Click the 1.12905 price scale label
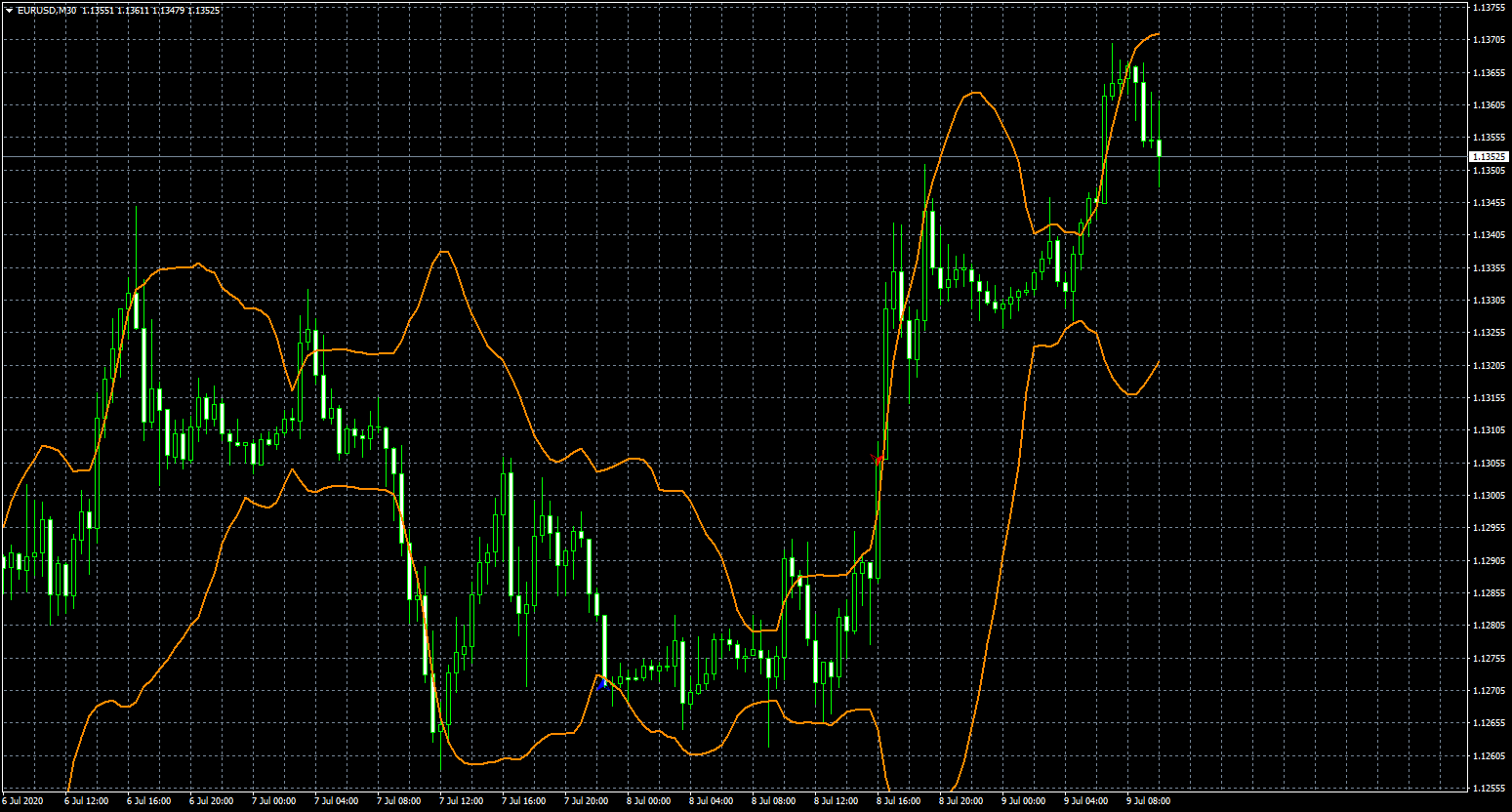 click(x=1489, y=560)
